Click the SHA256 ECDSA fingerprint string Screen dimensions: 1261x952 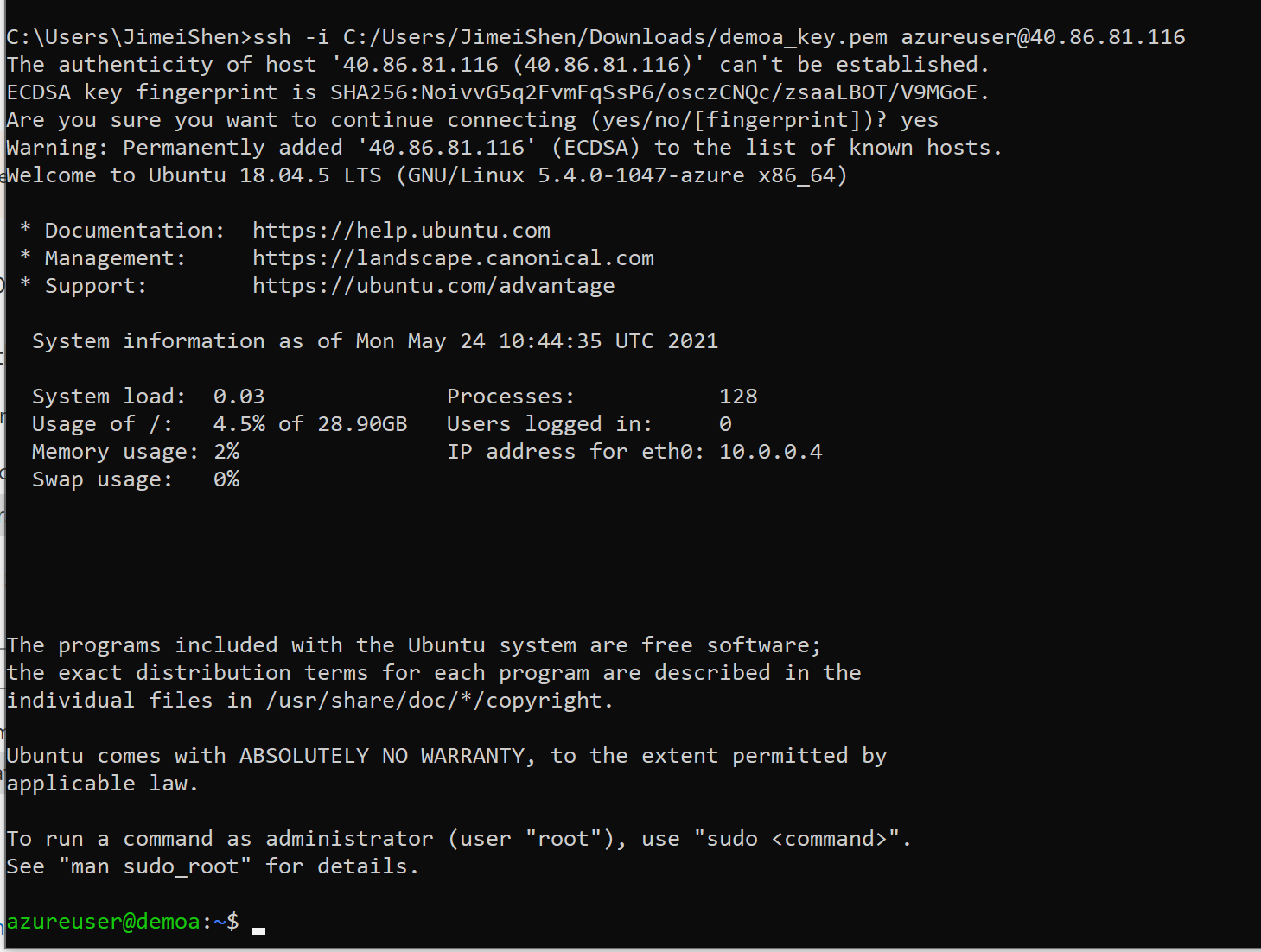(x=659, y=92)
